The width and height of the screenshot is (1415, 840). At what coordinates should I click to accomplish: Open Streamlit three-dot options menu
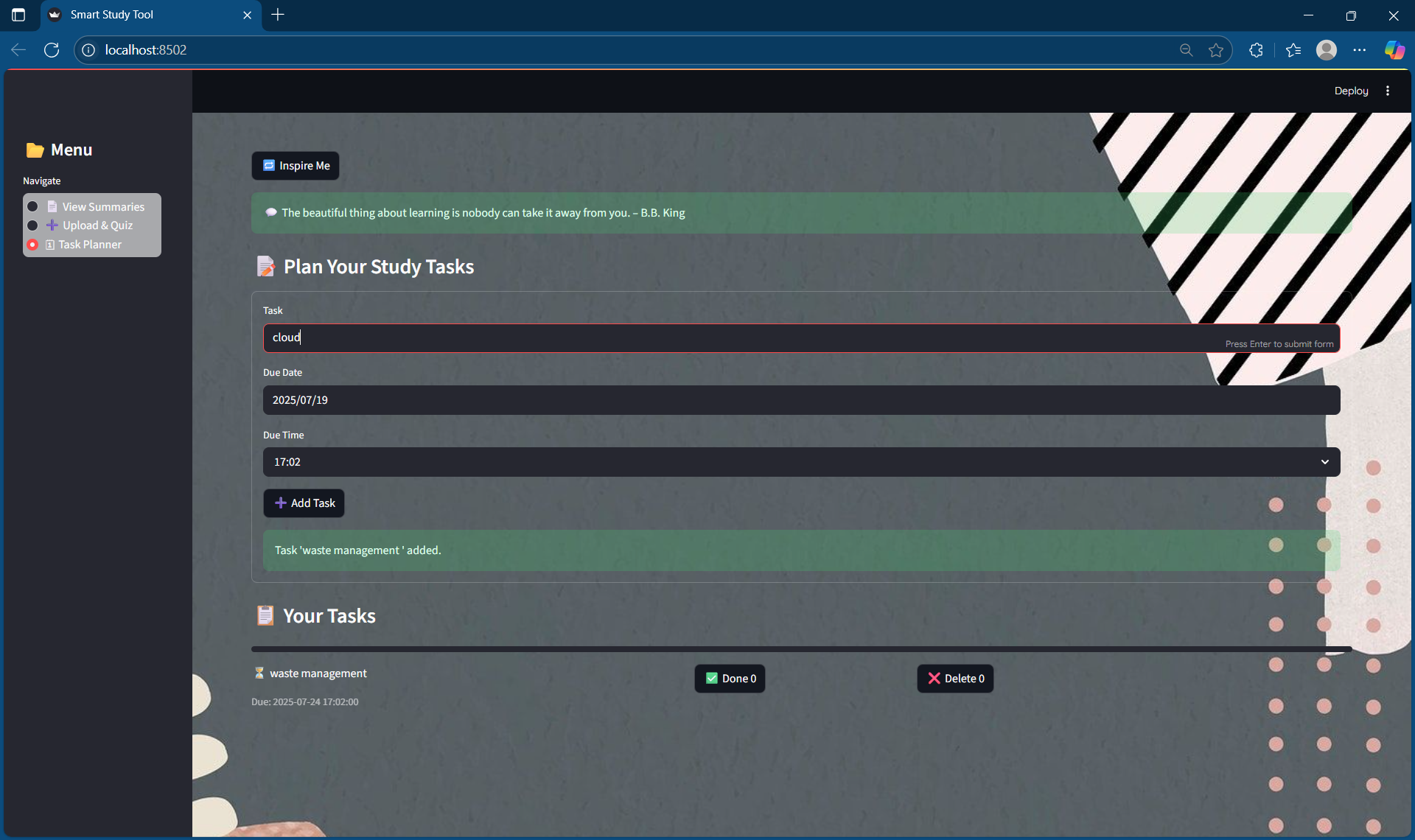pyautogui.click(x=1388, y=91)
